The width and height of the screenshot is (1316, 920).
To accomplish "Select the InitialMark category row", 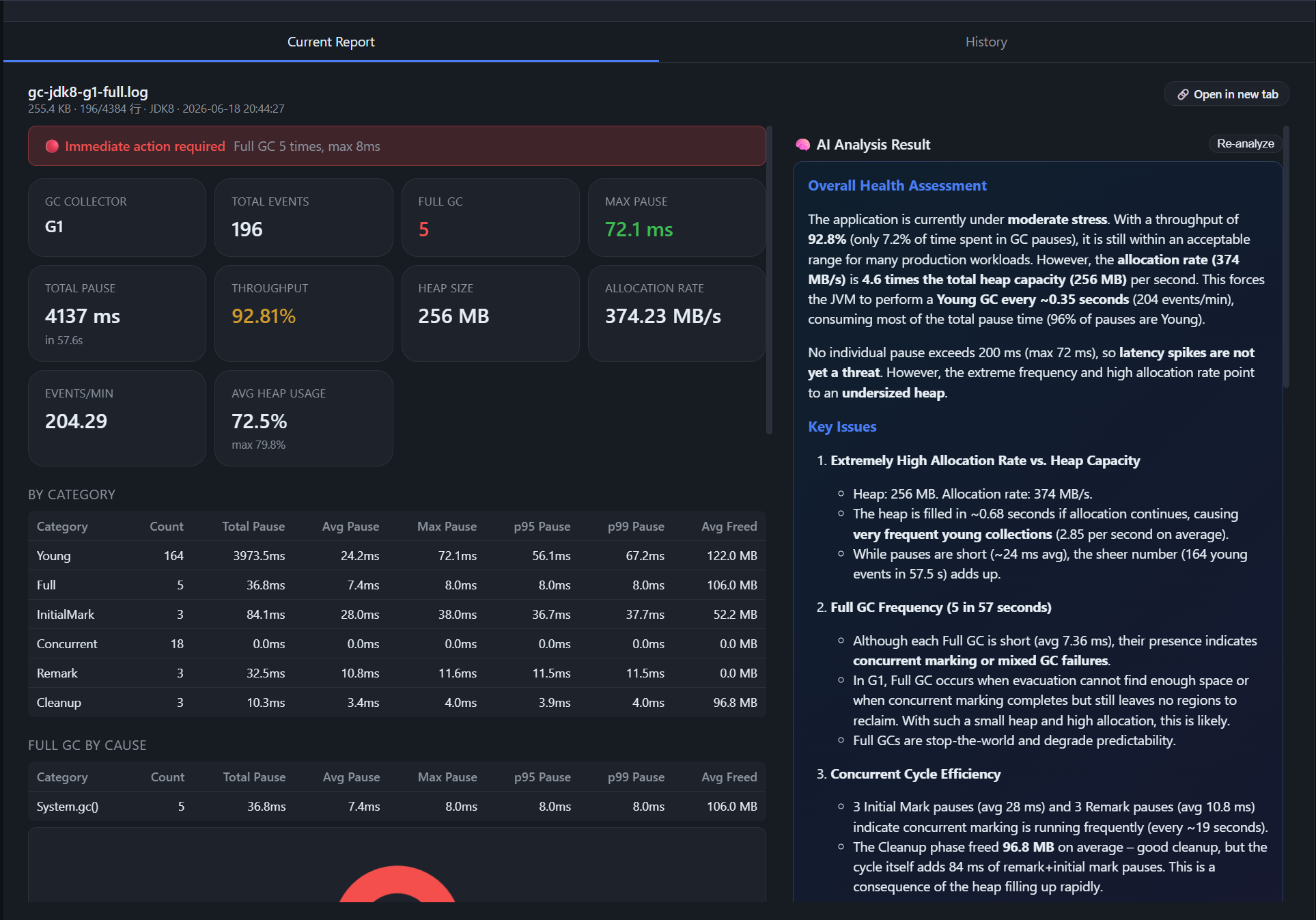I will pos(397,615).
